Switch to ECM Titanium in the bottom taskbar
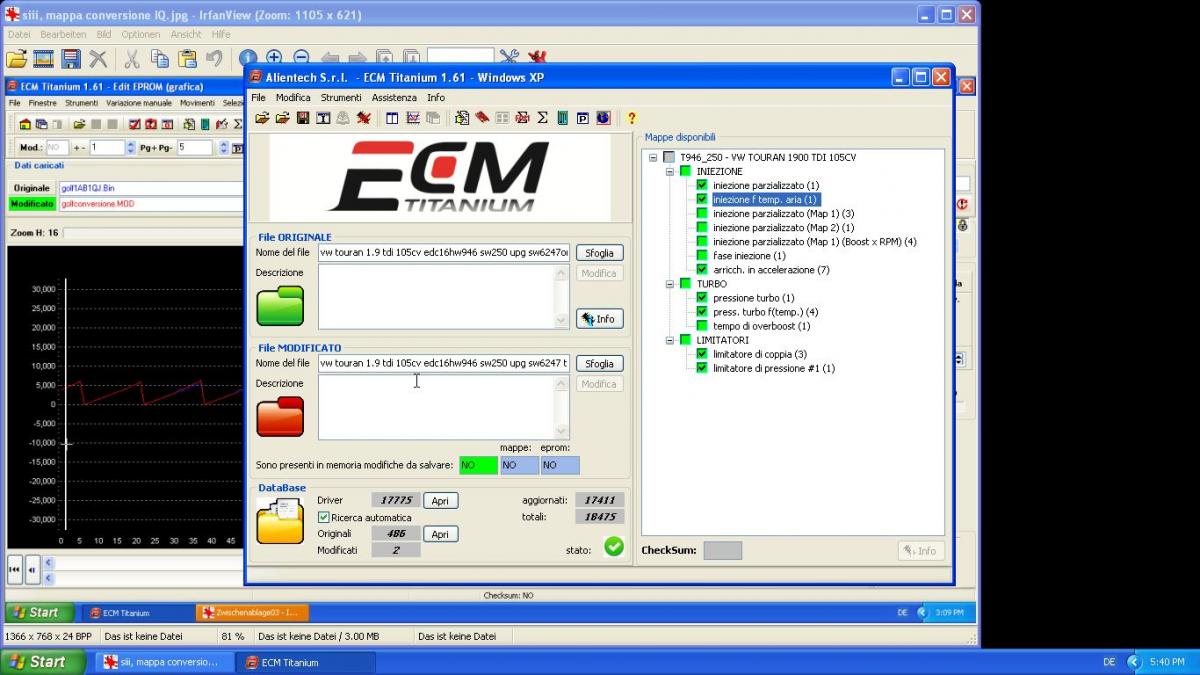1200x675 pixels. point(305,662)
